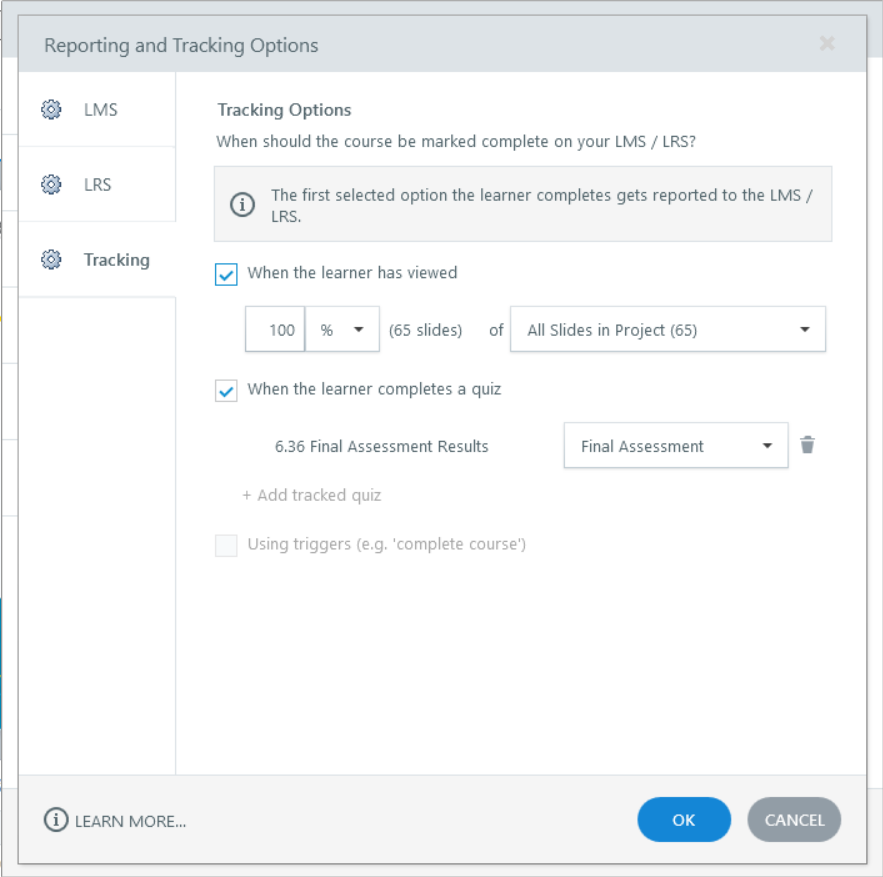The image size is (883, 877).
Task: Switch to the LMS tab
Action: point(100,110)
